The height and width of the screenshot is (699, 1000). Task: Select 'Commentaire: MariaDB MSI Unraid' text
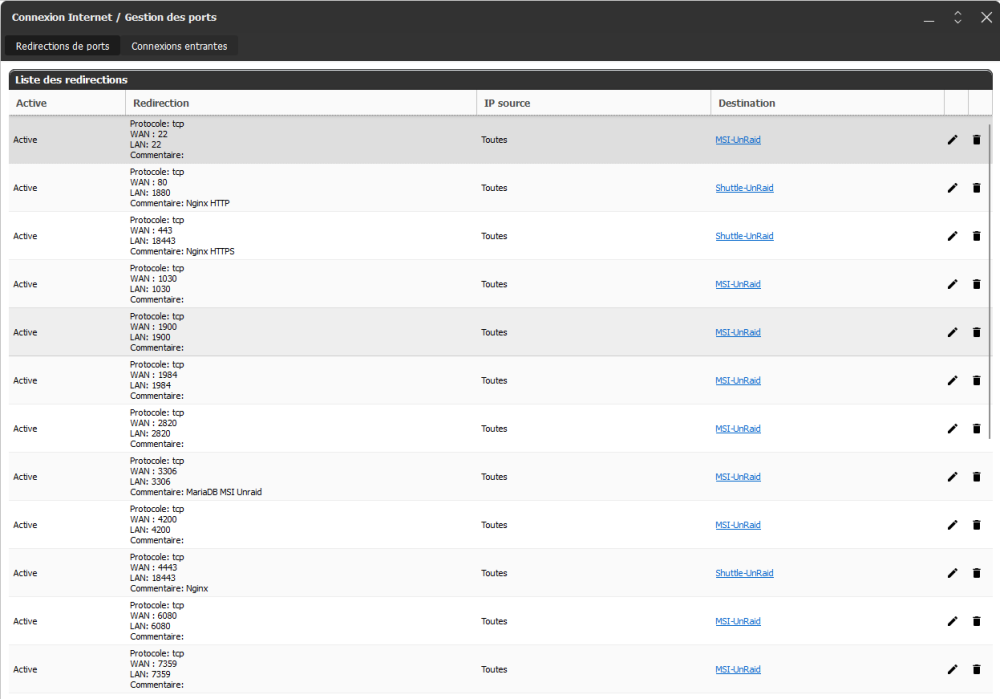point(196,492)
